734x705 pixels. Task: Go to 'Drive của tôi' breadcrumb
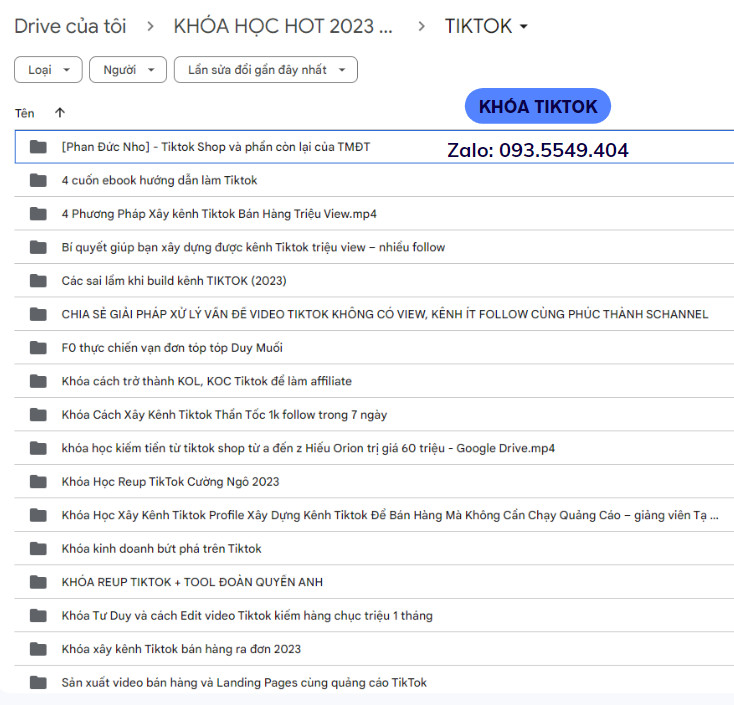pos(70,27)
